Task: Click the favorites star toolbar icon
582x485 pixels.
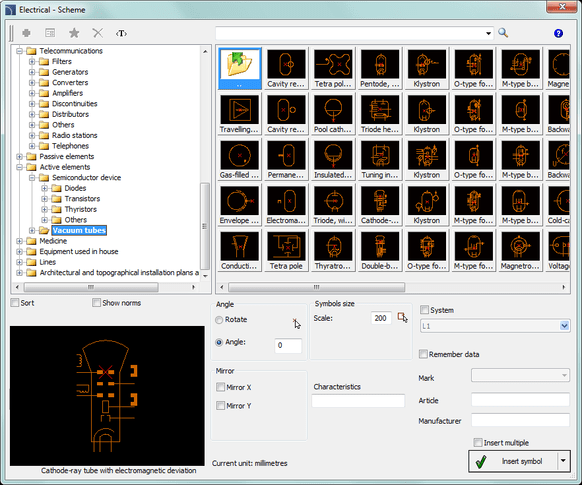Action: tap(74, 33)
